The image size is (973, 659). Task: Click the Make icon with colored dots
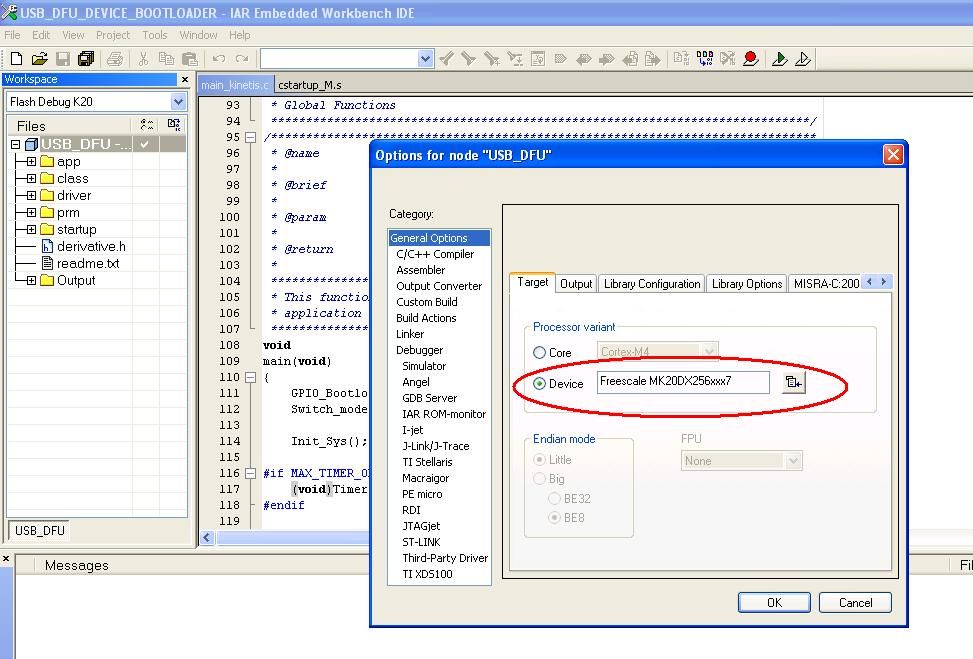pyautogui.click(x=704, y=59)
